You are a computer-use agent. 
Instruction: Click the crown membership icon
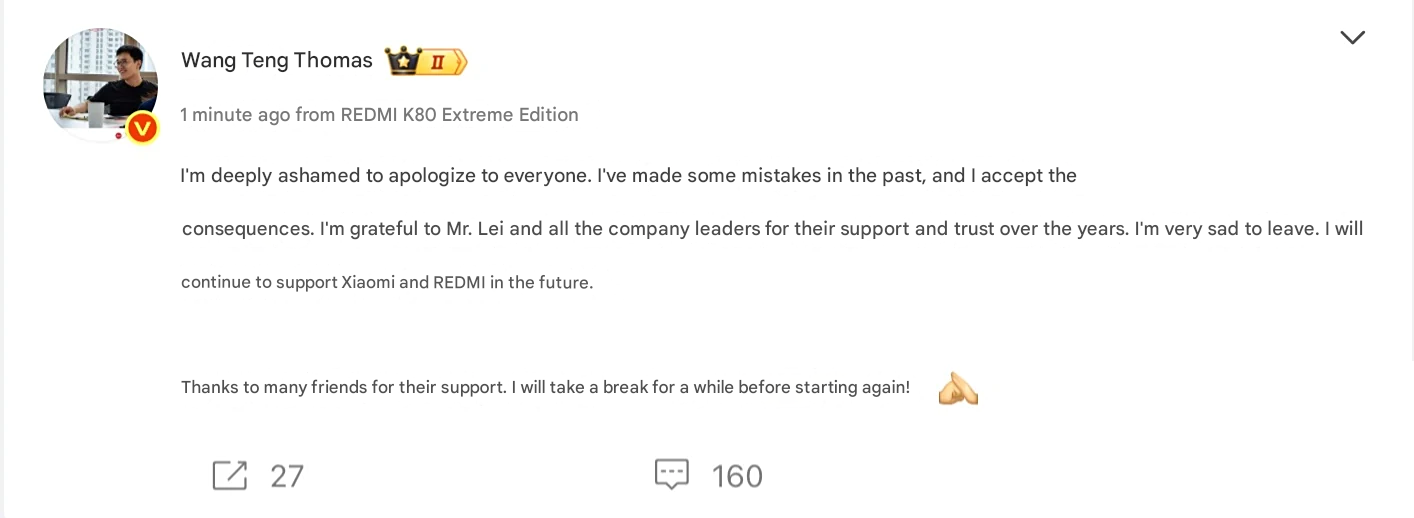pyautogui.click(x=404, y=61)
